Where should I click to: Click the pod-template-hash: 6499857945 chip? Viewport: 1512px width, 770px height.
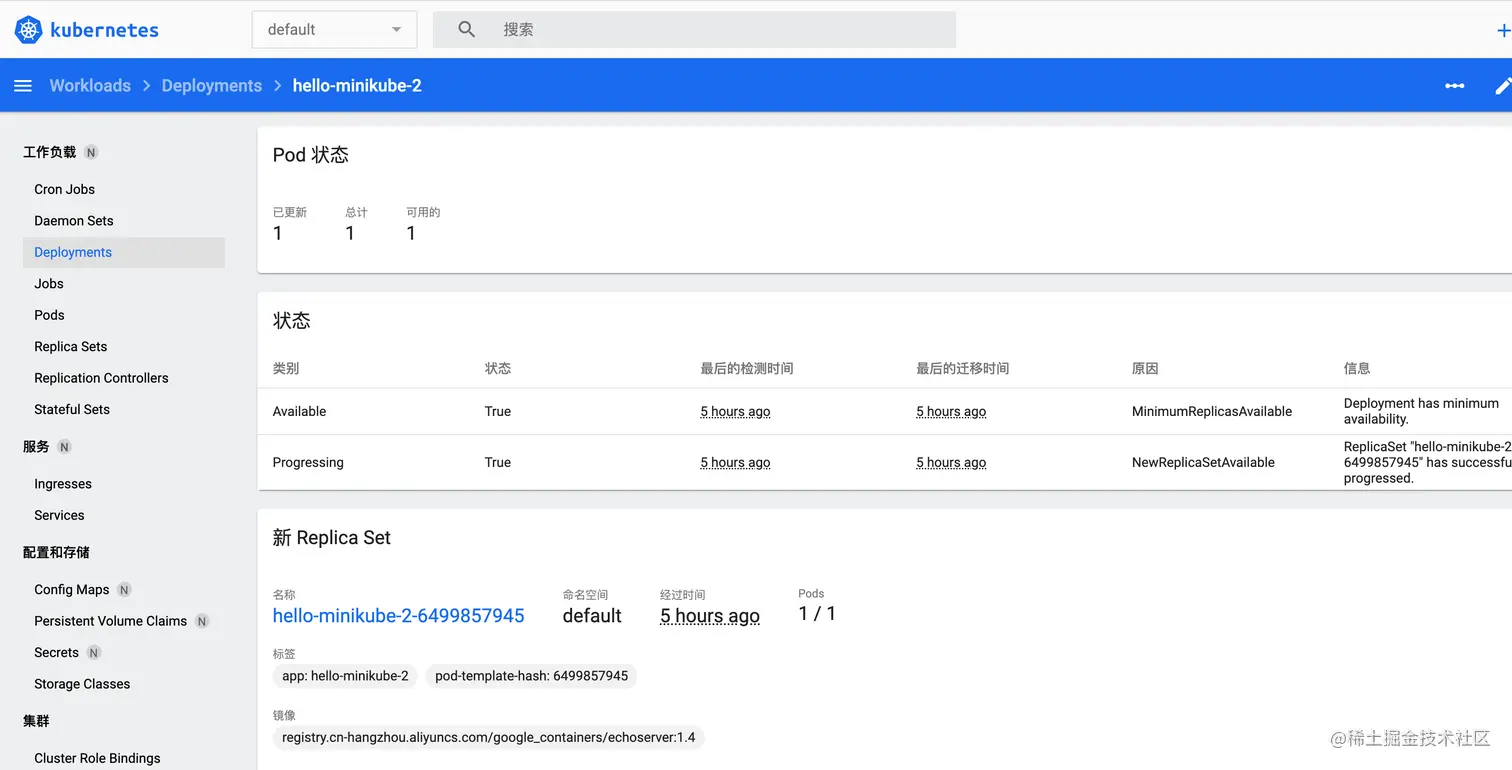tap(531, 676)
